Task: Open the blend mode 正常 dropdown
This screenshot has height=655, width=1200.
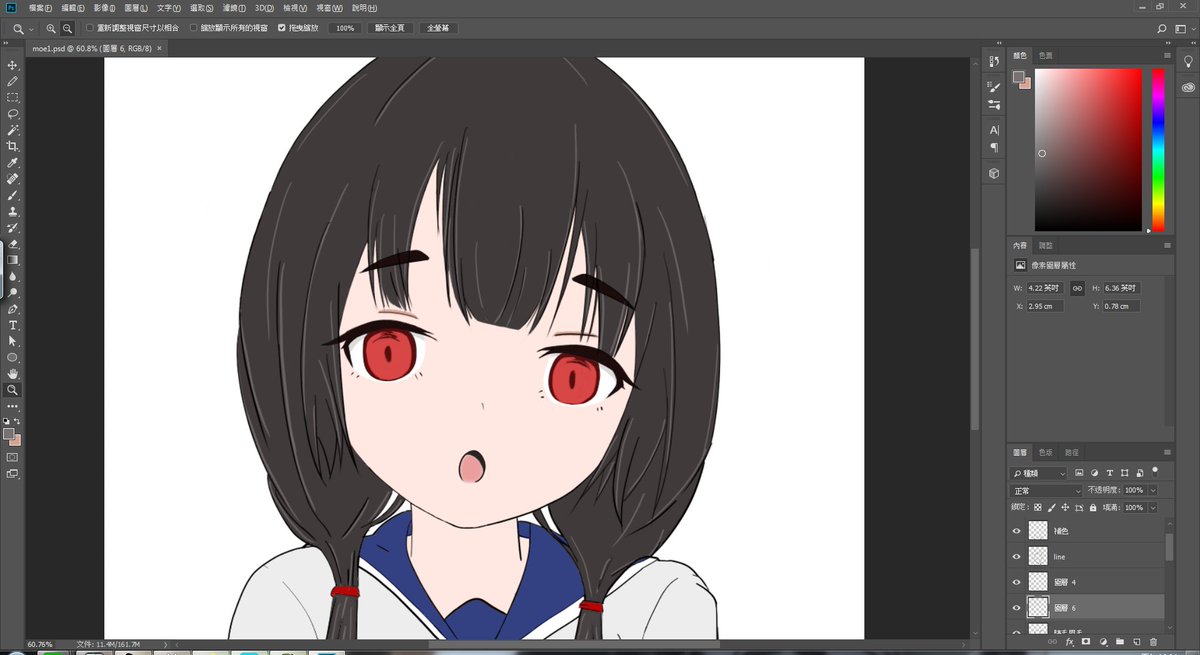Action: (x=1047, y=491)
